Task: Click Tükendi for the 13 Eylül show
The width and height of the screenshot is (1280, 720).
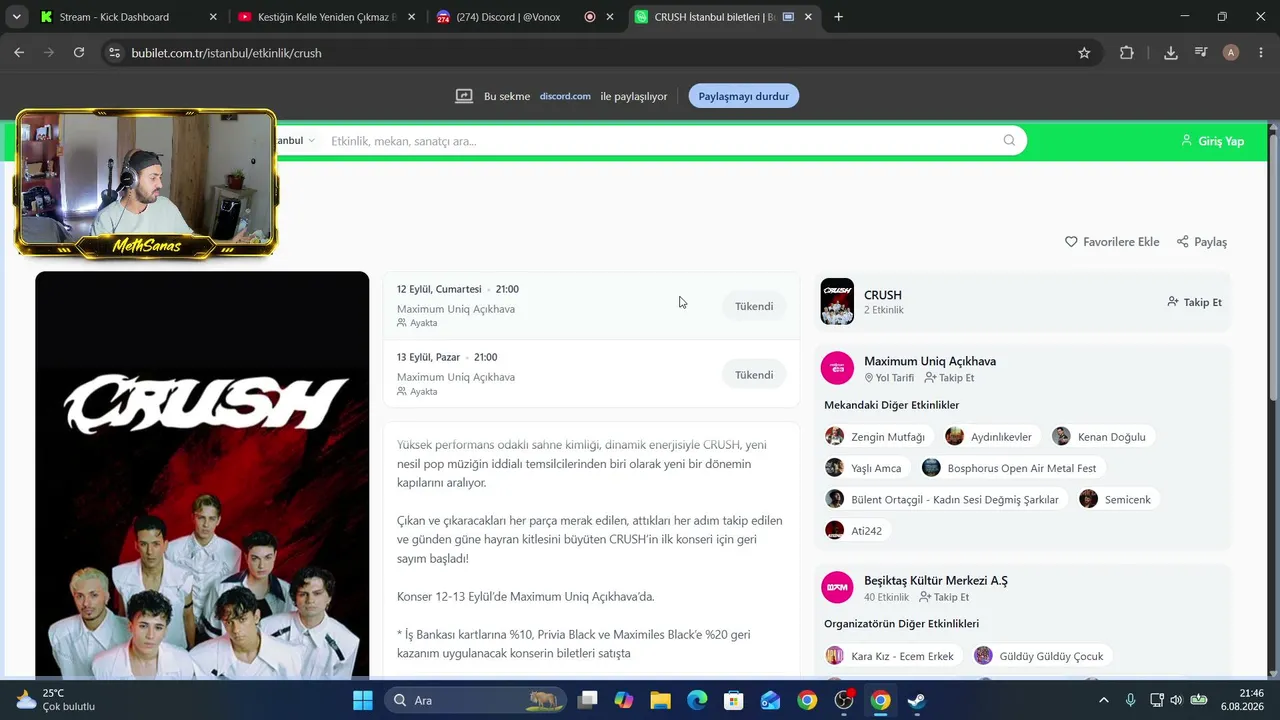Action: [754, 375]
